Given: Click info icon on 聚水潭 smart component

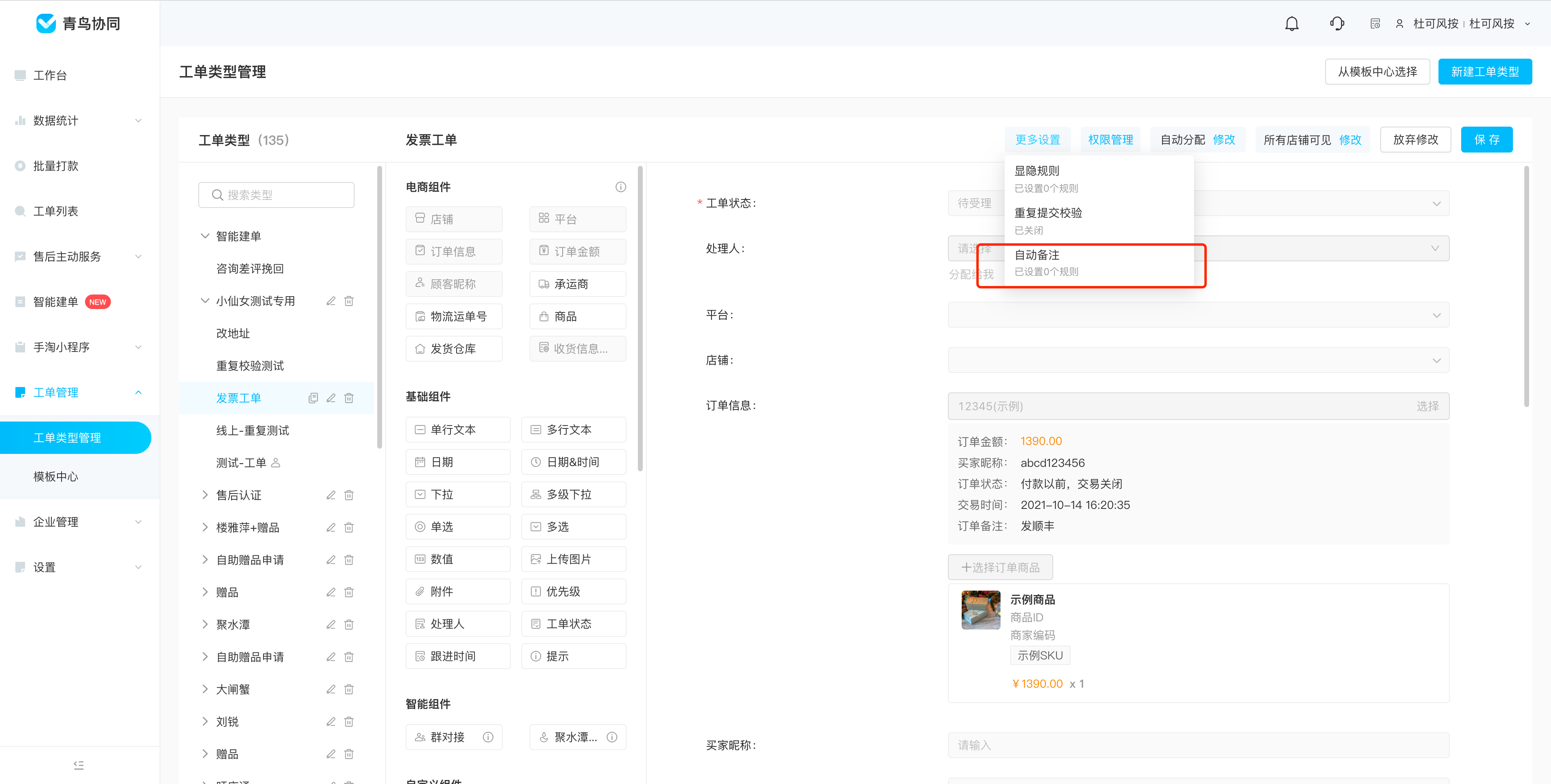Looking at the screenshot, I should (612, 737).
